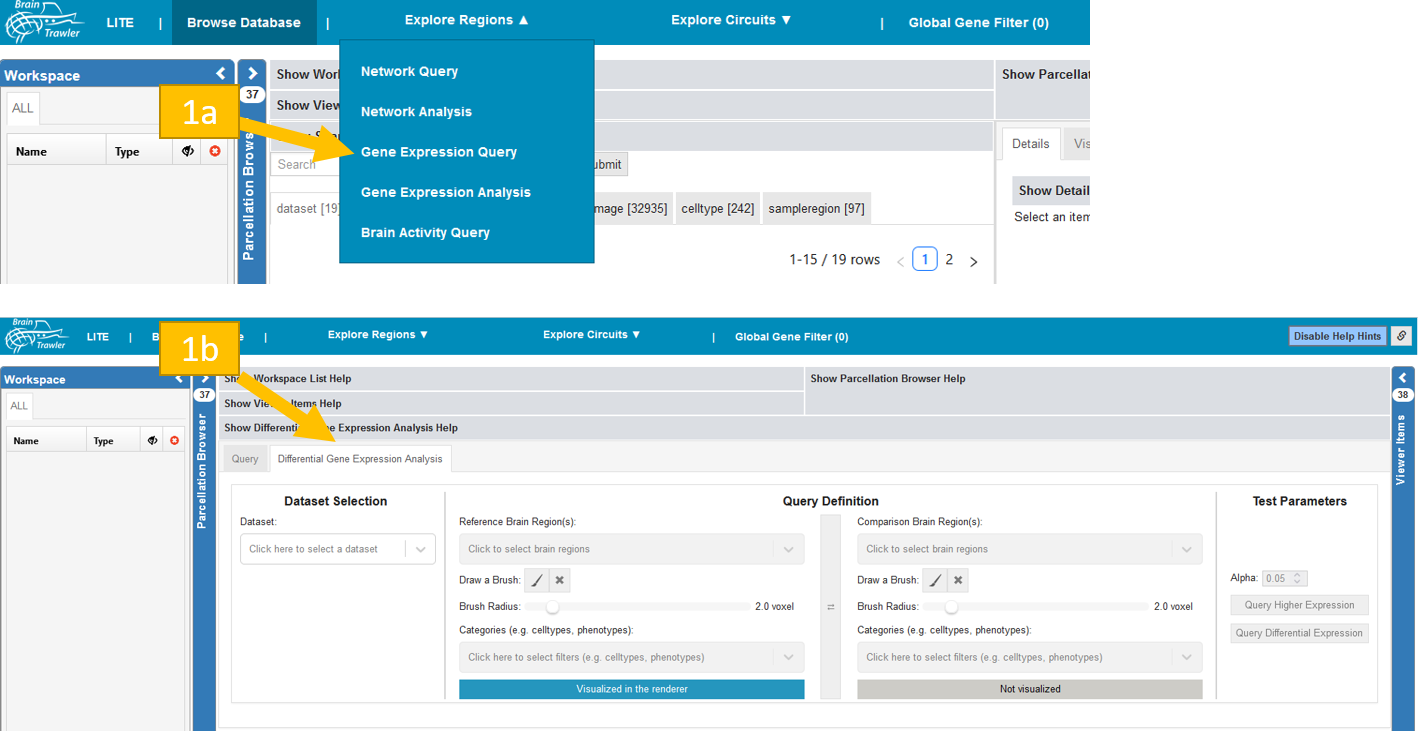Image resolution: width=1418 pixels, height=731 pixels.
Task: Click the swap reference and comparison arrows icon
Action: pos(830,607)
